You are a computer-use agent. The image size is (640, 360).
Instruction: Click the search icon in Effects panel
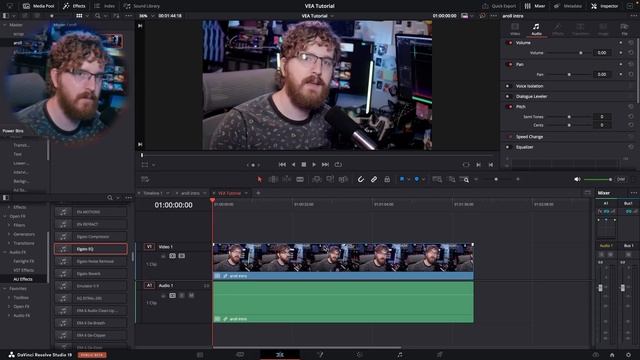click(x=110, y=198)
